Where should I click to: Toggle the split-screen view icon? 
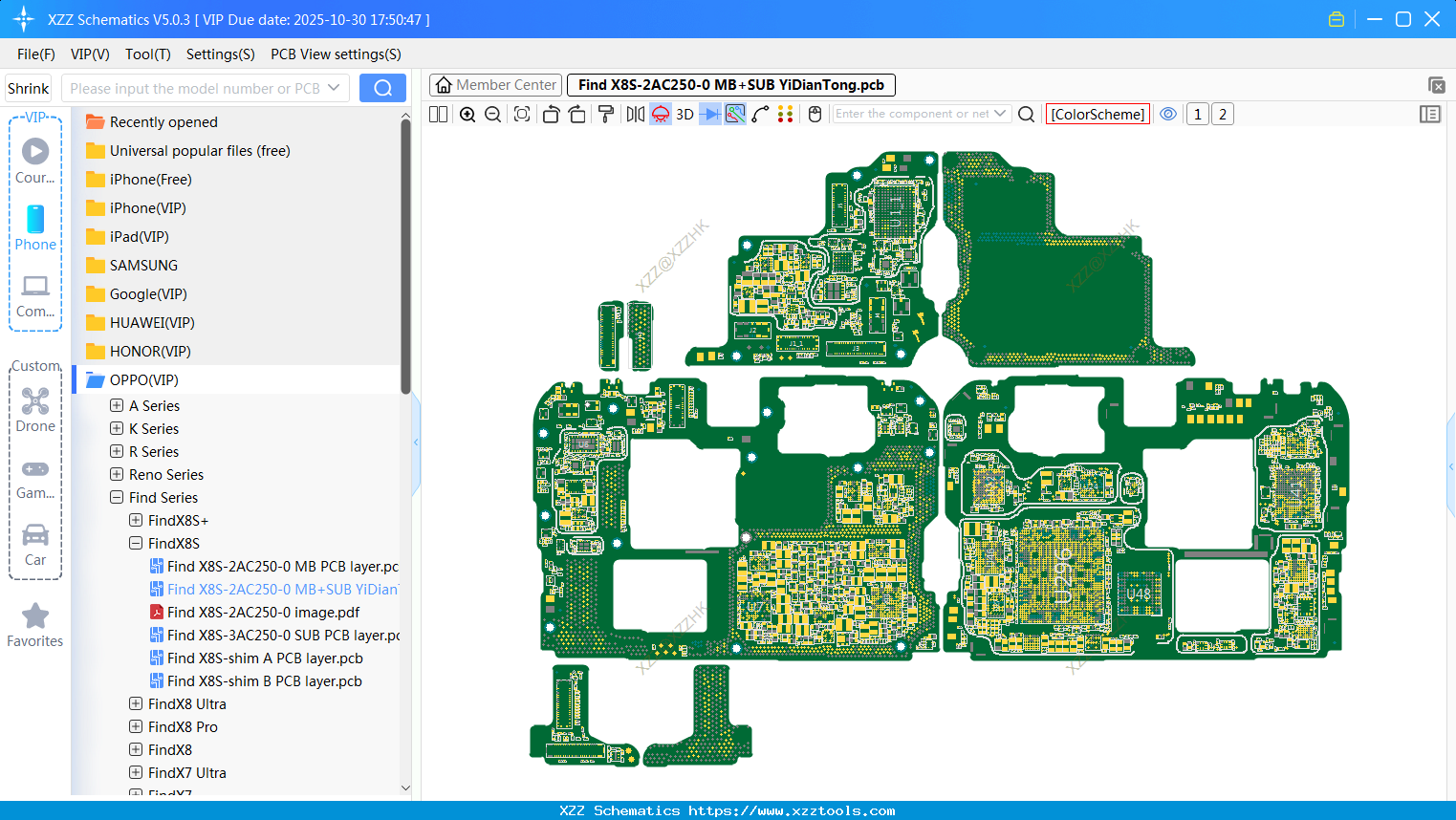point(437,114)
